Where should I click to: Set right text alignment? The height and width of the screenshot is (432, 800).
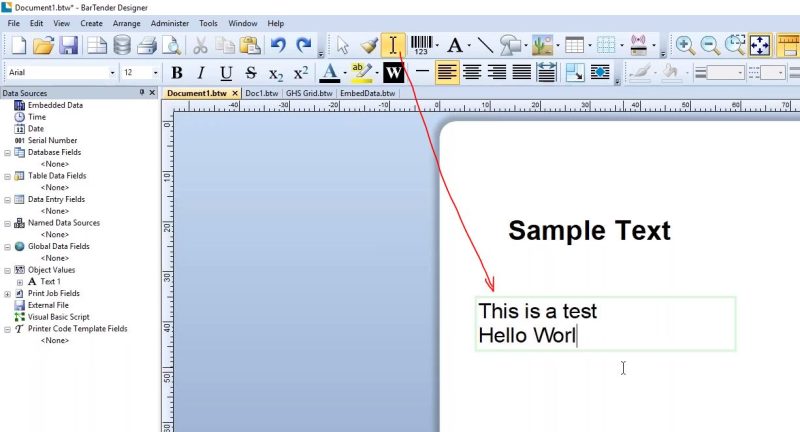pos(497,72)
